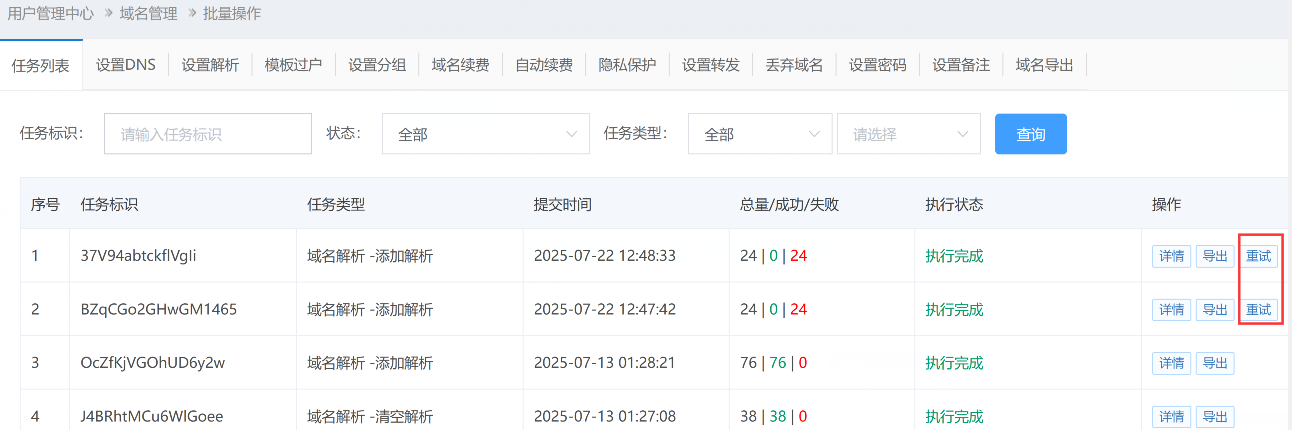
Task: Open the 设置解析 tab
Action: click(210, 65)
